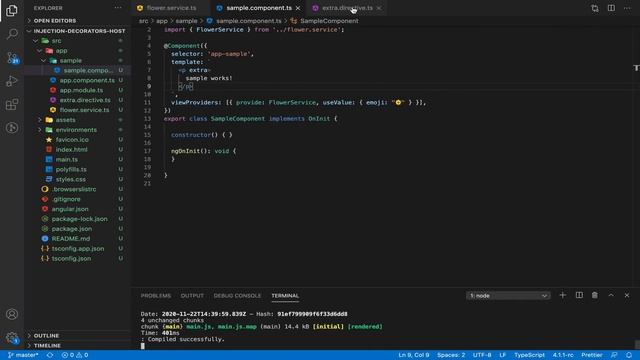
Task: Open angular.json file
Action: [70, 209]
